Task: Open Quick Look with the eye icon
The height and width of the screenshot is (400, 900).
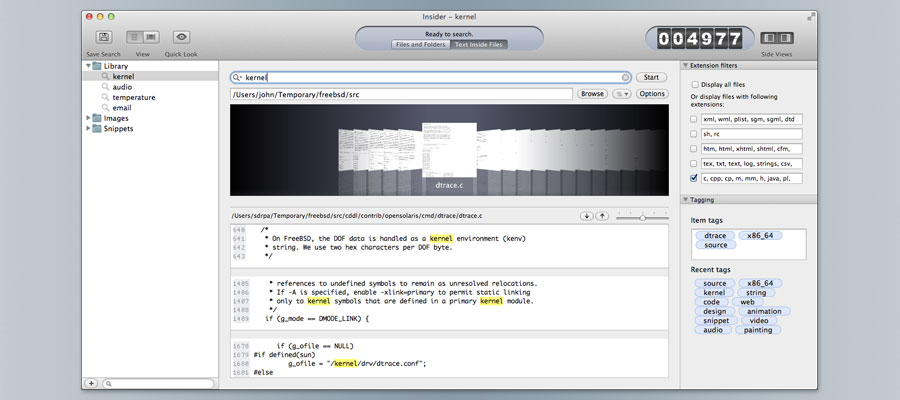Action: coord(181,37)
